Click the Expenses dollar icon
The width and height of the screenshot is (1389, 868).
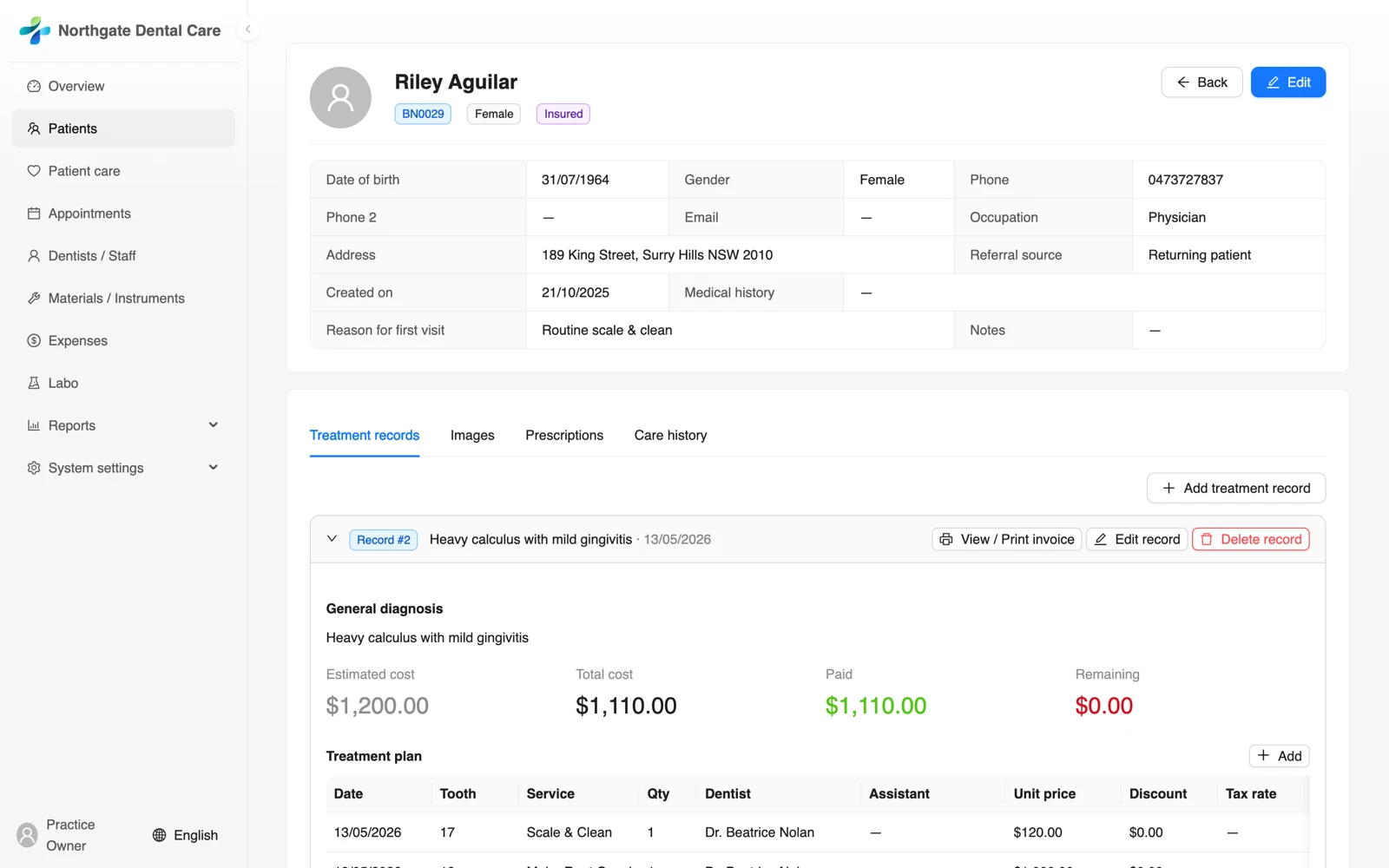click(x=34, y=341)
